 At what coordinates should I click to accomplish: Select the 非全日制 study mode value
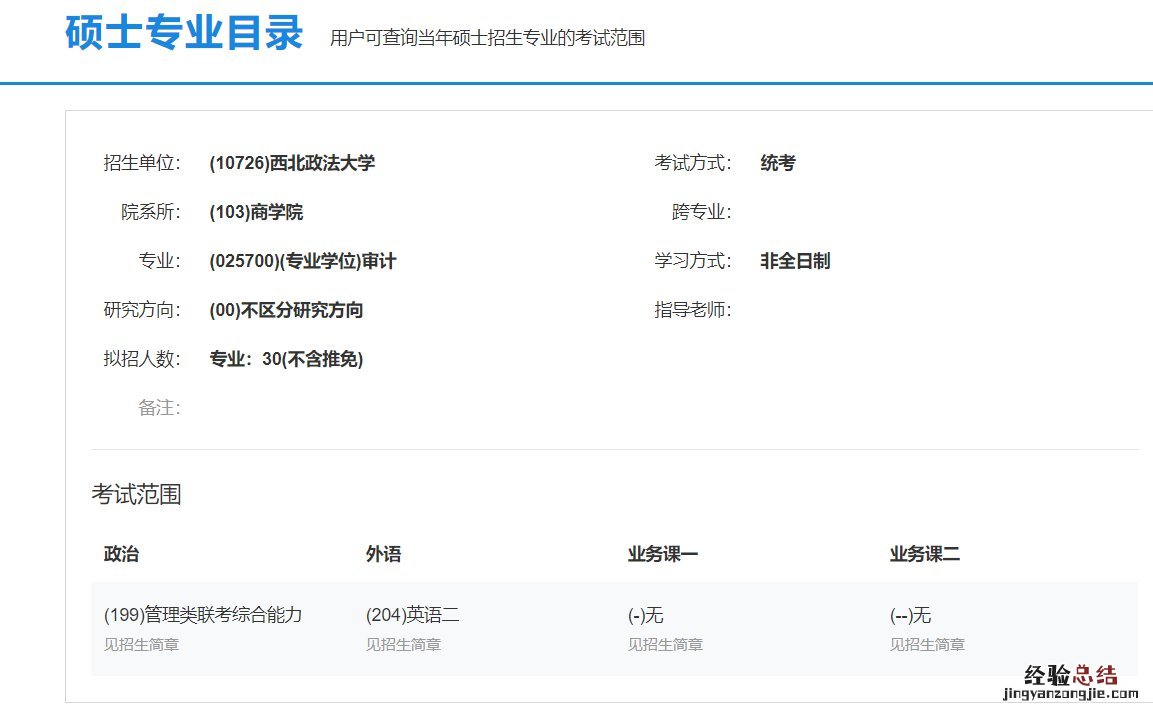click(795, 261)
